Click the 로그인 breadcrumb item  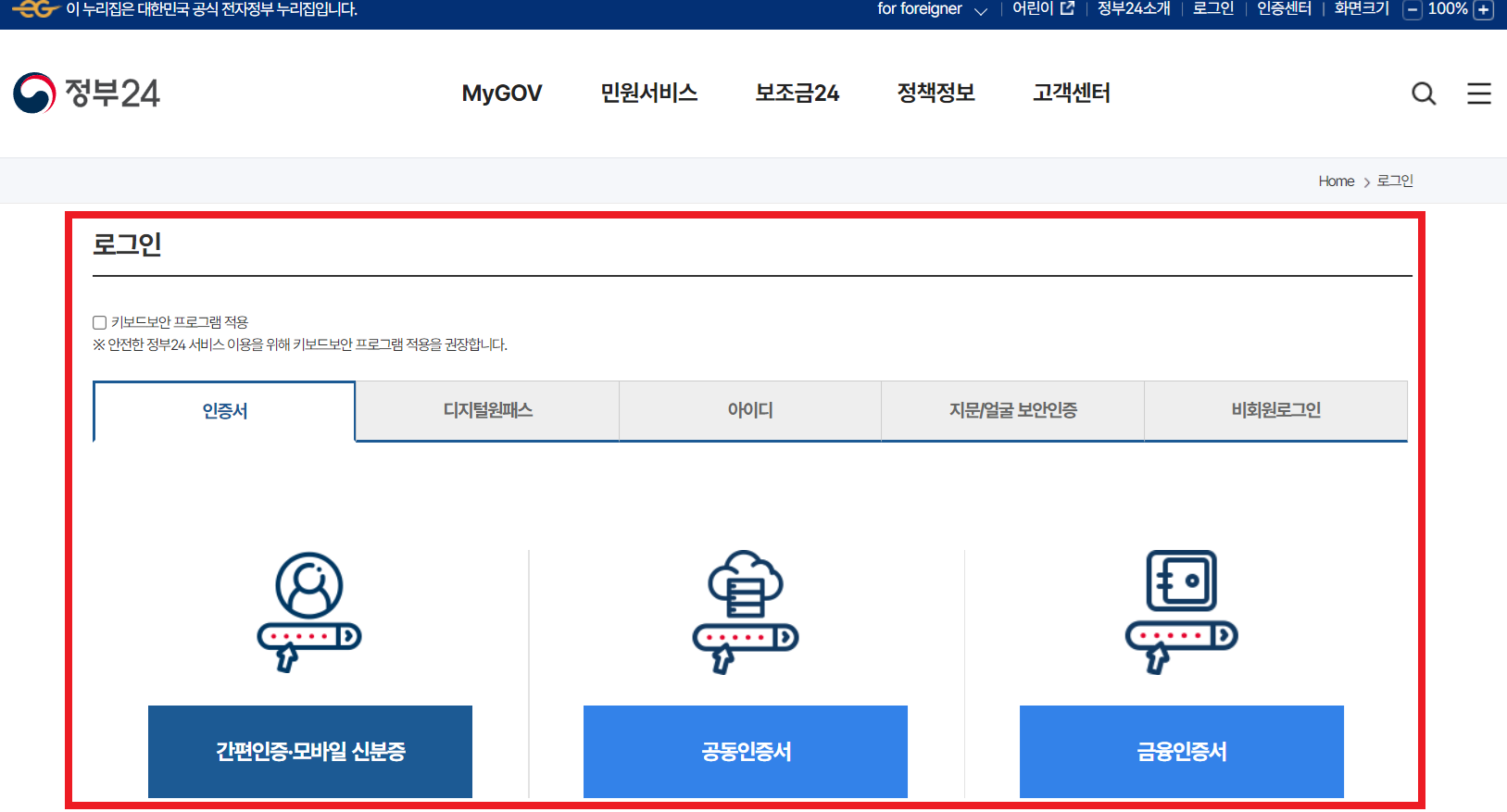(x=1395, y=181)
